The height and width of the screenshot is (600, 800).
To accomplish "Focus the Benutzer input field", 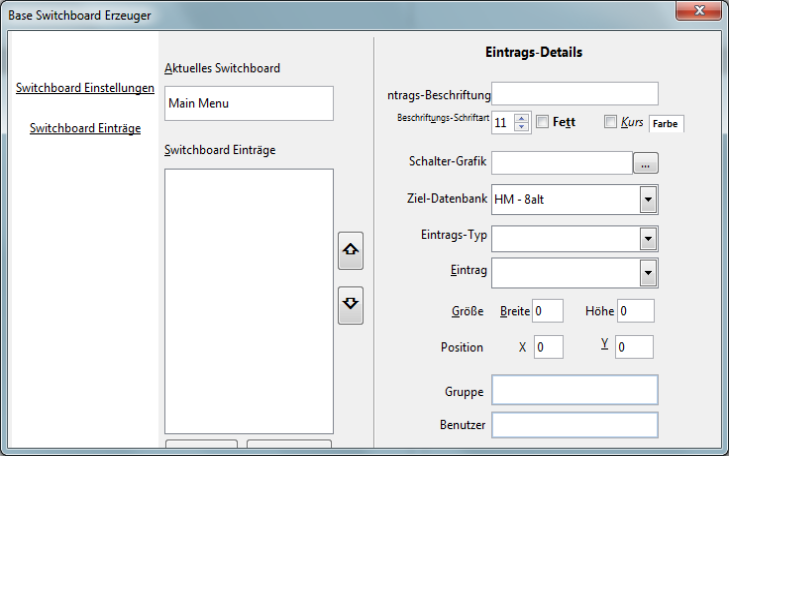I will 574,425.
